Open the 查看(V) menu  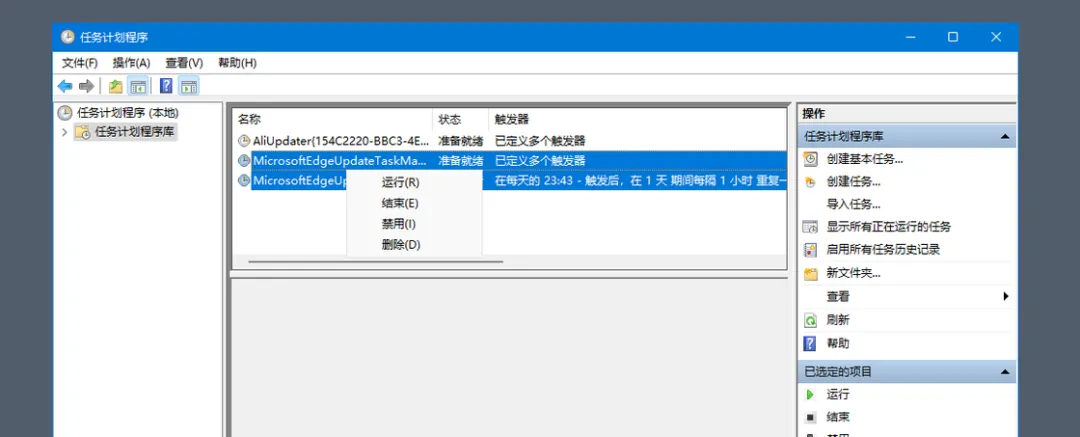[x=184, y=63]
